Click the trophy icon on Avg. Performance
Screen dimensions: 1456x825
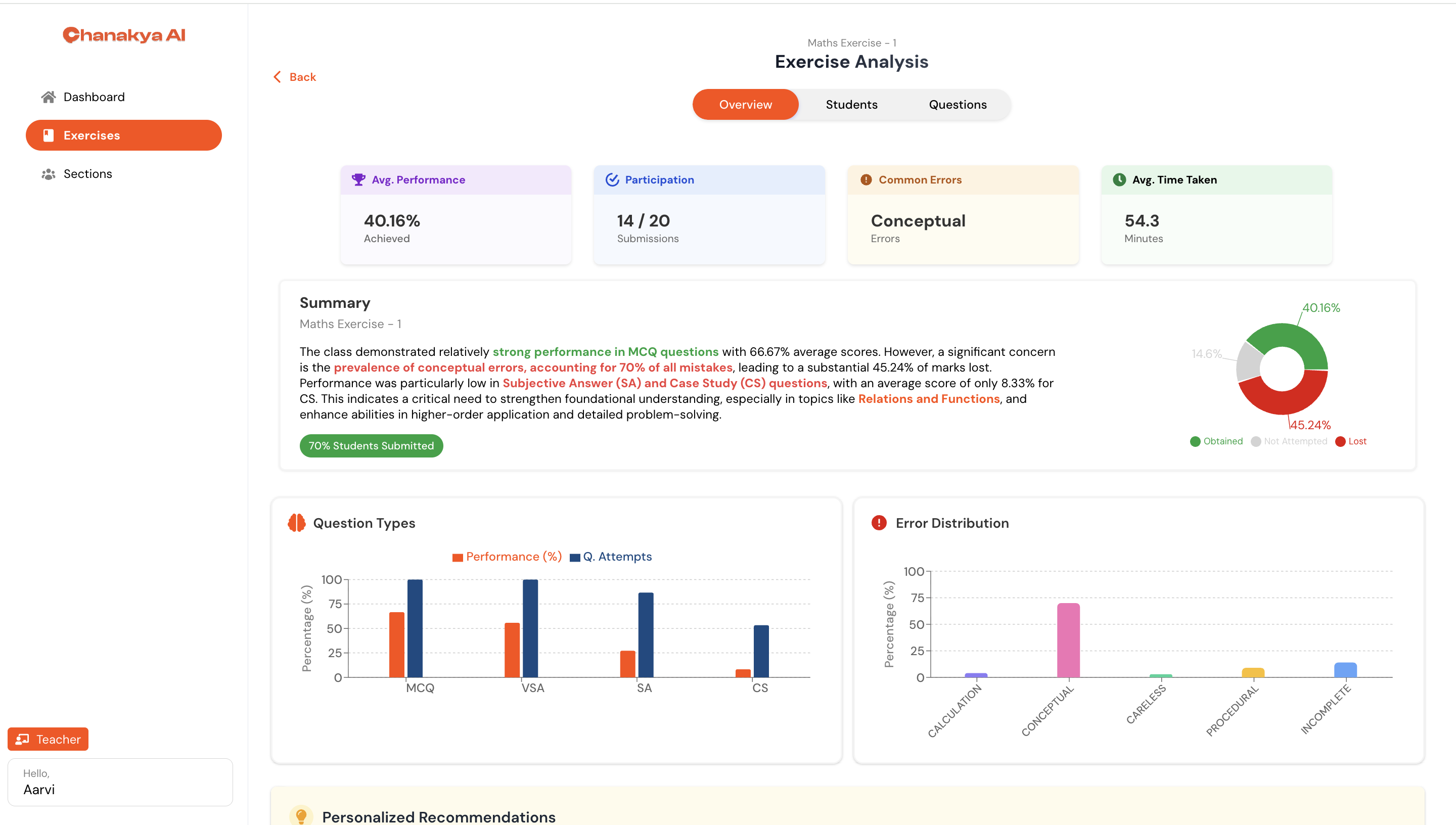(x=358, y=179)
